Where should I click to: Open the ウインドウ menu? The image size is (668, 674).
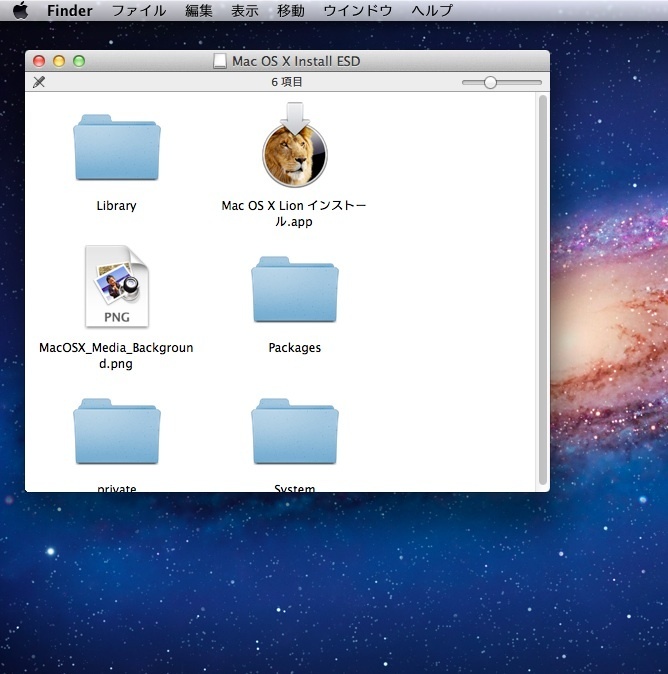[x=358, y=11]
